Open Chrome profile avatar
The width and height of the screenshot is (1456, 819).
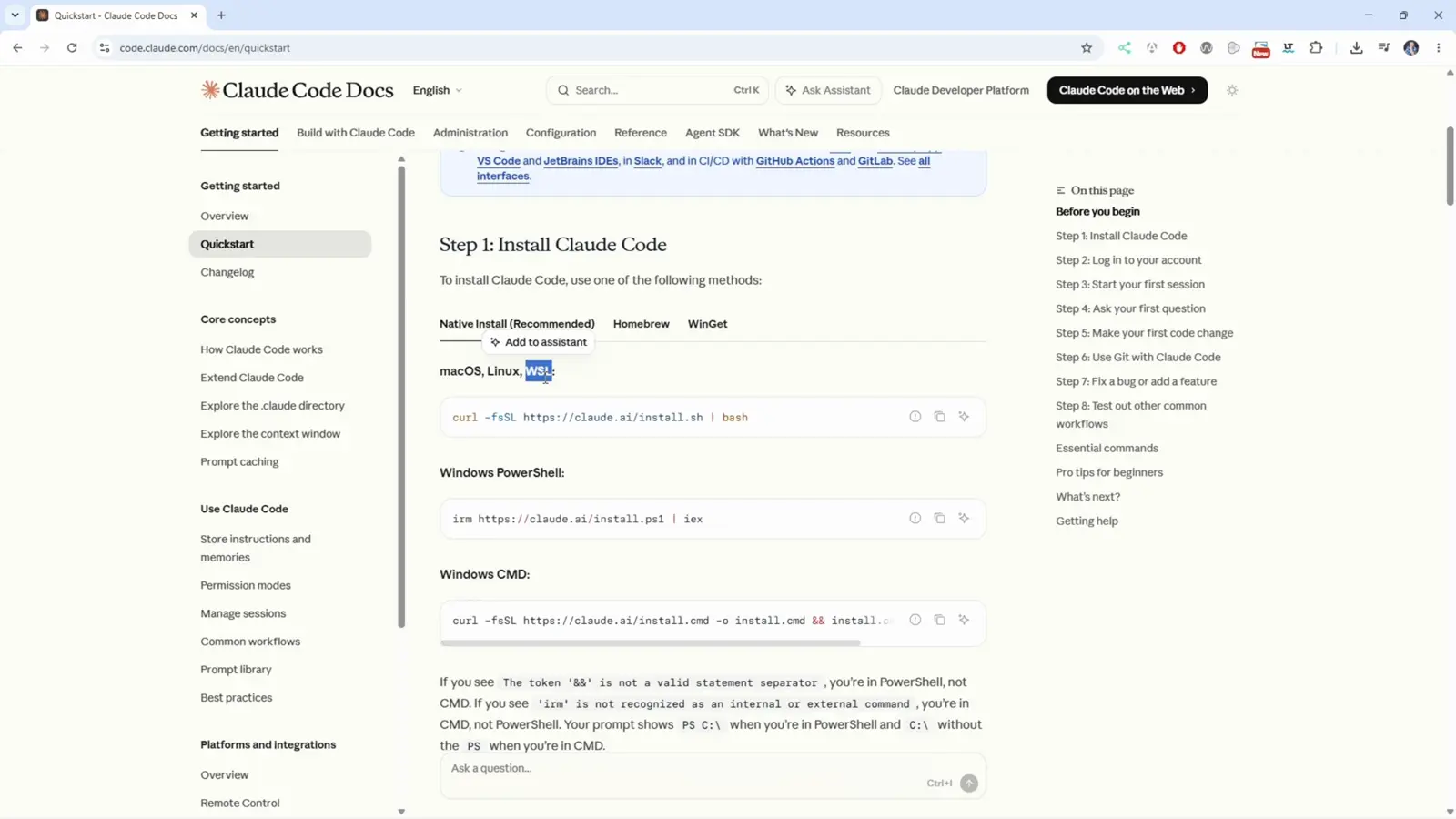tap(1411, 48)
